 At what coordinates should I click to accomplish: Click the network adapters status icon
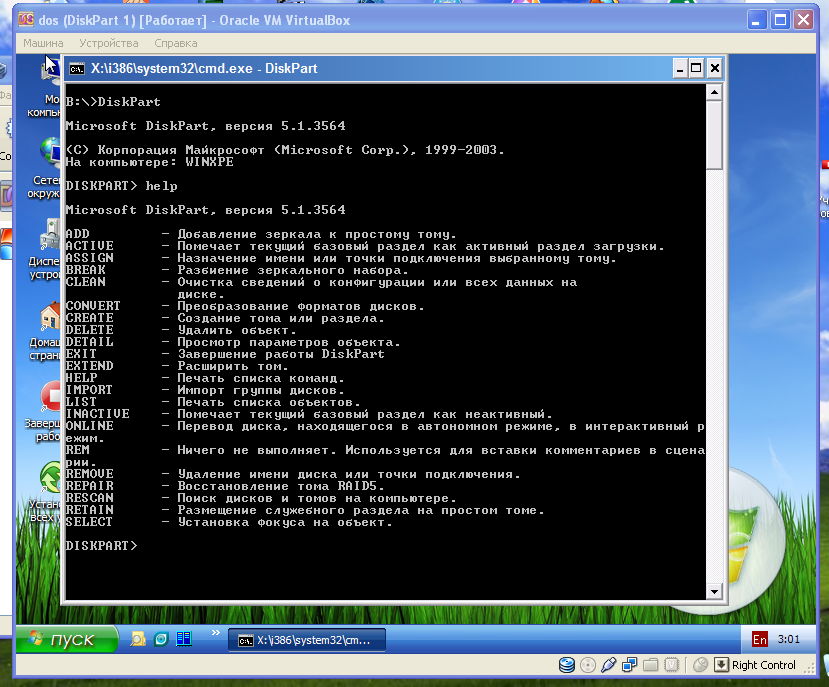coord(629,665)
